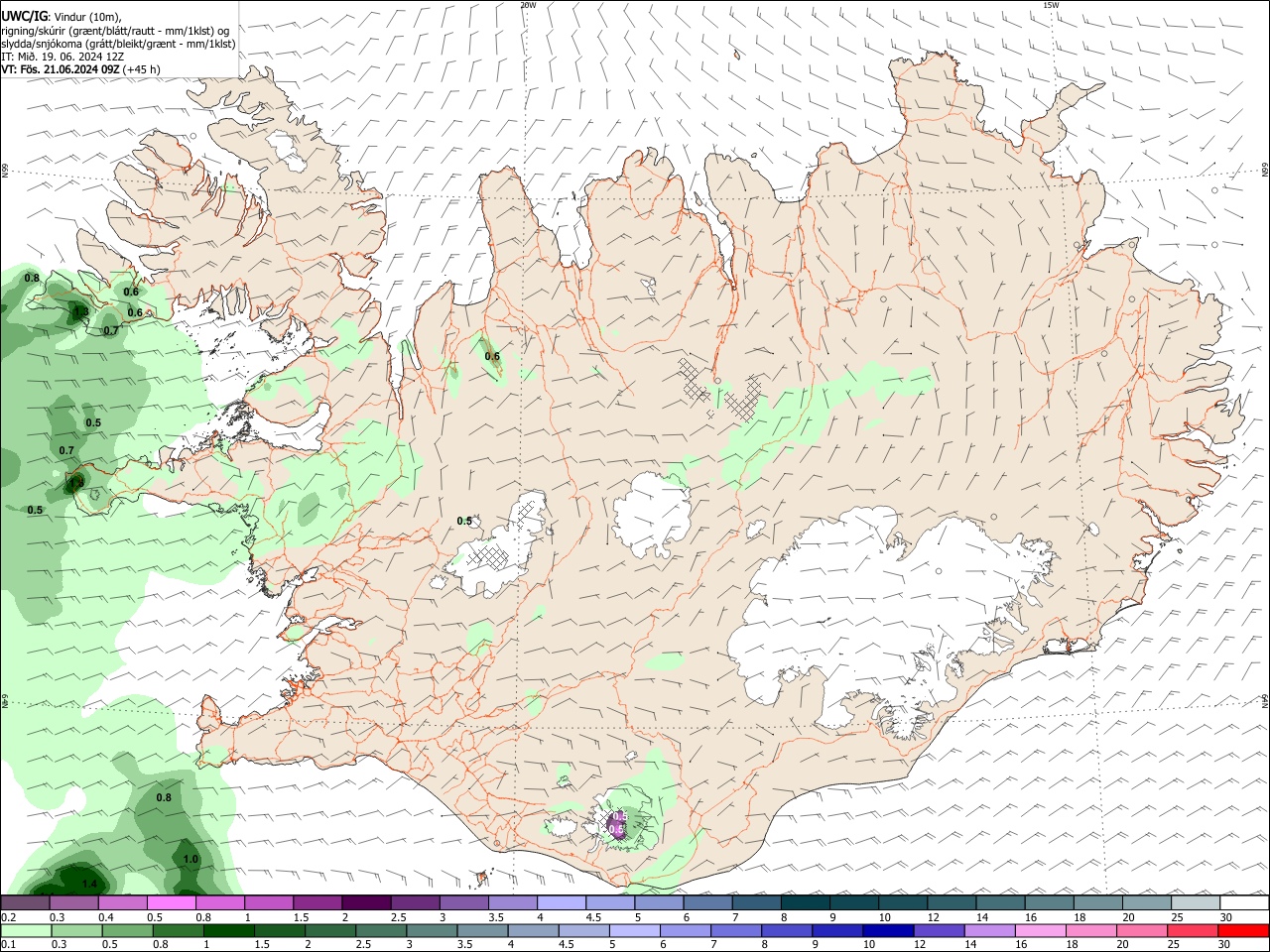The width and height of the screenshot is (1270, 952).
Task: Click the UWC/IG title text
Action: coord(24,16)
